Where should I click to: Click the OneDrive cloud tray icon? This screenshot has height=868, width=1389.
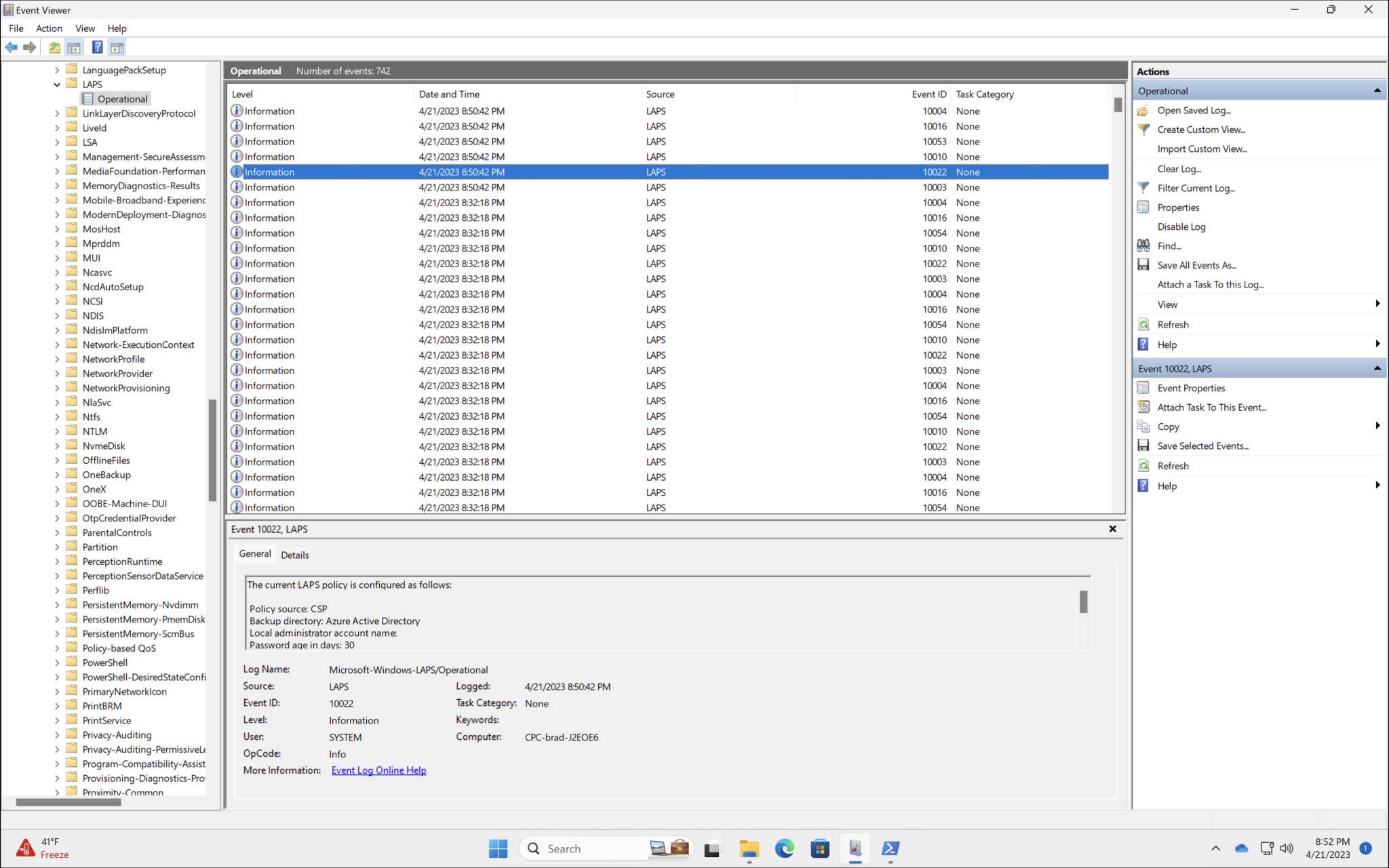point(1241,848)
